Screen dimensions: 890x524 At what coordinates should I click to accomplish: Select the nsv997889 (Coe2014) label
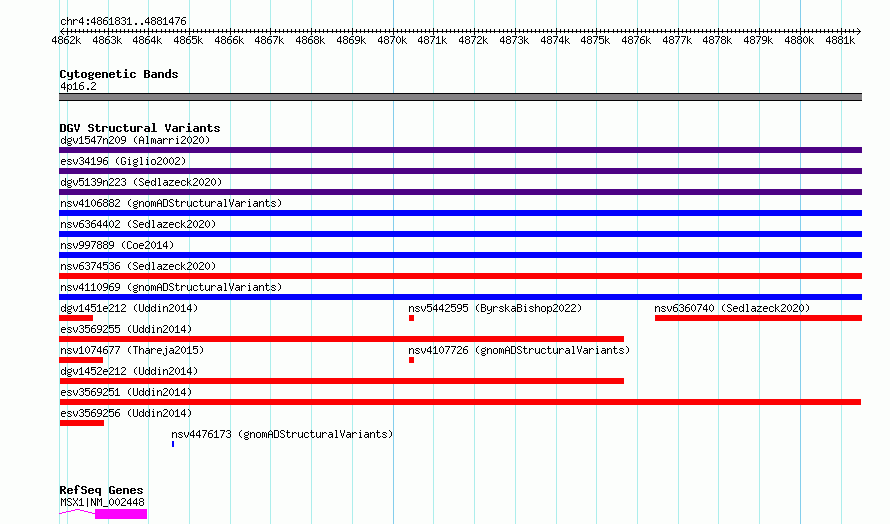pyautogui.click(x=117, y=245)
